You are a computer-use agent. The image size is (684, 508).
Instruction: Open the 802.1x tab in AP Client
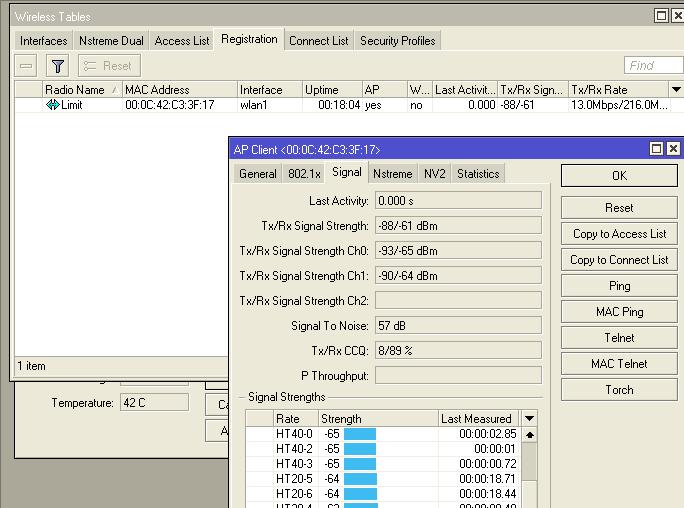click(x=304, y=174)
